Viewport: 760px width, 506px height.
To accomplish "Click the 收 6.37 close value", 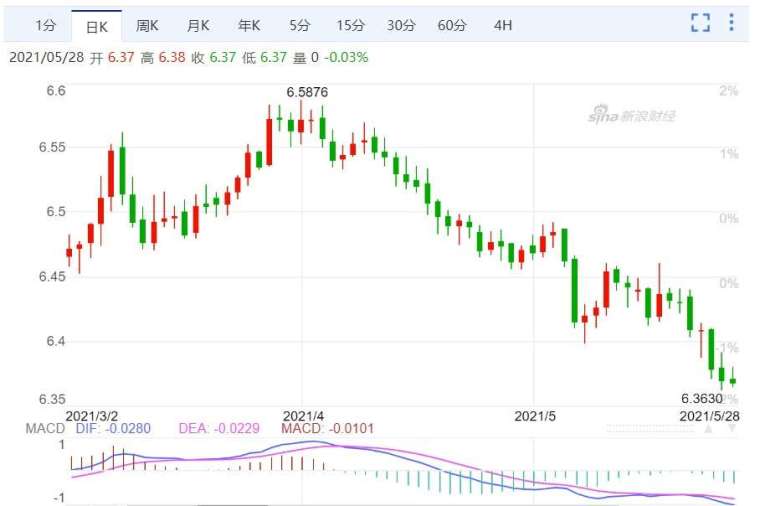I will tap(214, 57).
